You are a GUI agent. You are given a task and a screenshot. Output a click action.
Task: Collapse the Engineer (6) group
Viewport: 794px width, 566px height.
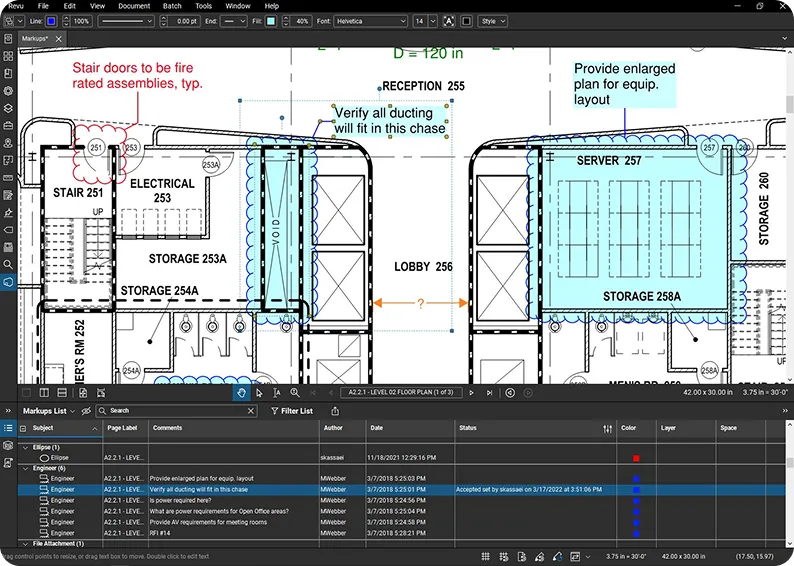[25, 468]
